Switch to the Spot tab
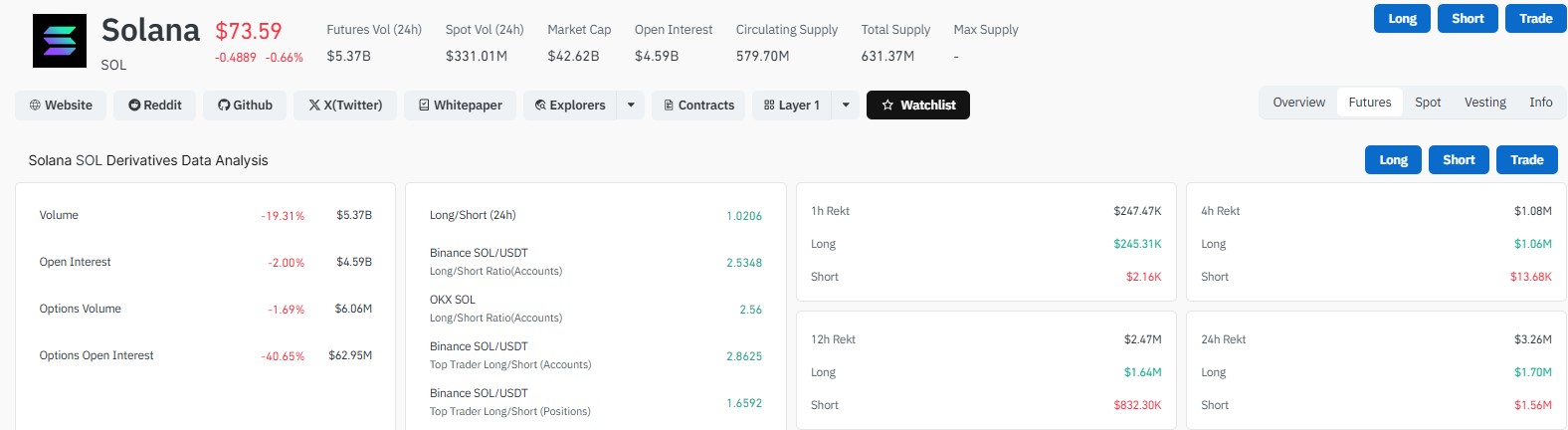Screen dimensions: 1568x430 click(x=1428, y=103)
